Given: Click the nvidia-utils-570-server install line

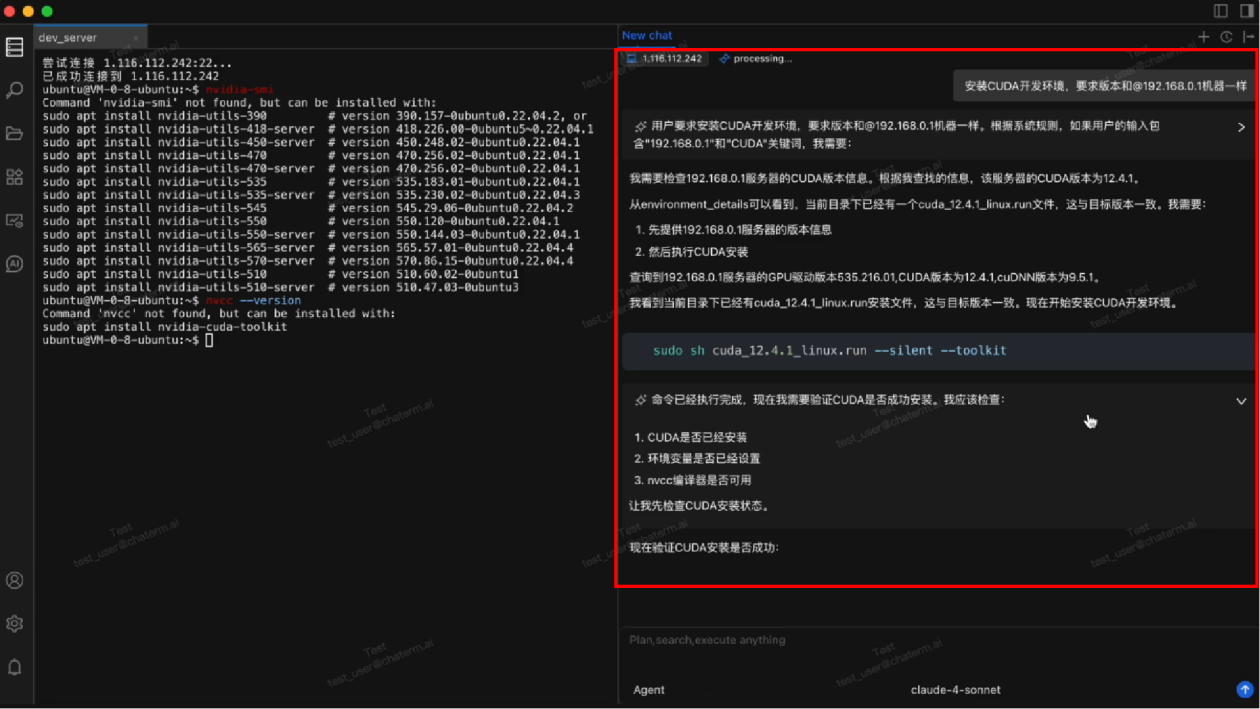Looking at the screenshot, I should coord(308,261).
